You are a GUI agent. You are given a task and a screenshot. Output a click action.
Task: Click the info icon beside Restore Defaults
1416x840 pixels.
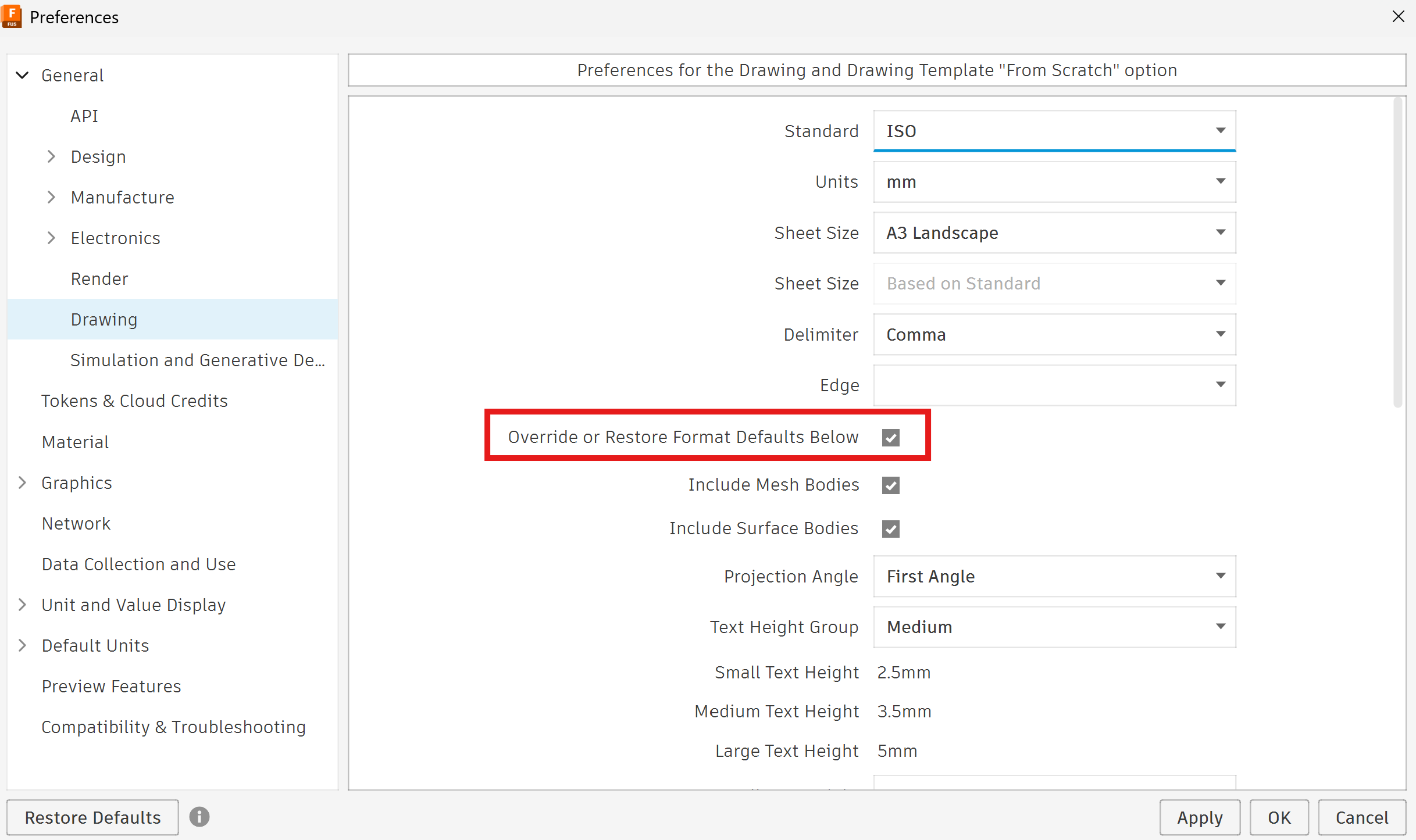[x=199, y=817]
